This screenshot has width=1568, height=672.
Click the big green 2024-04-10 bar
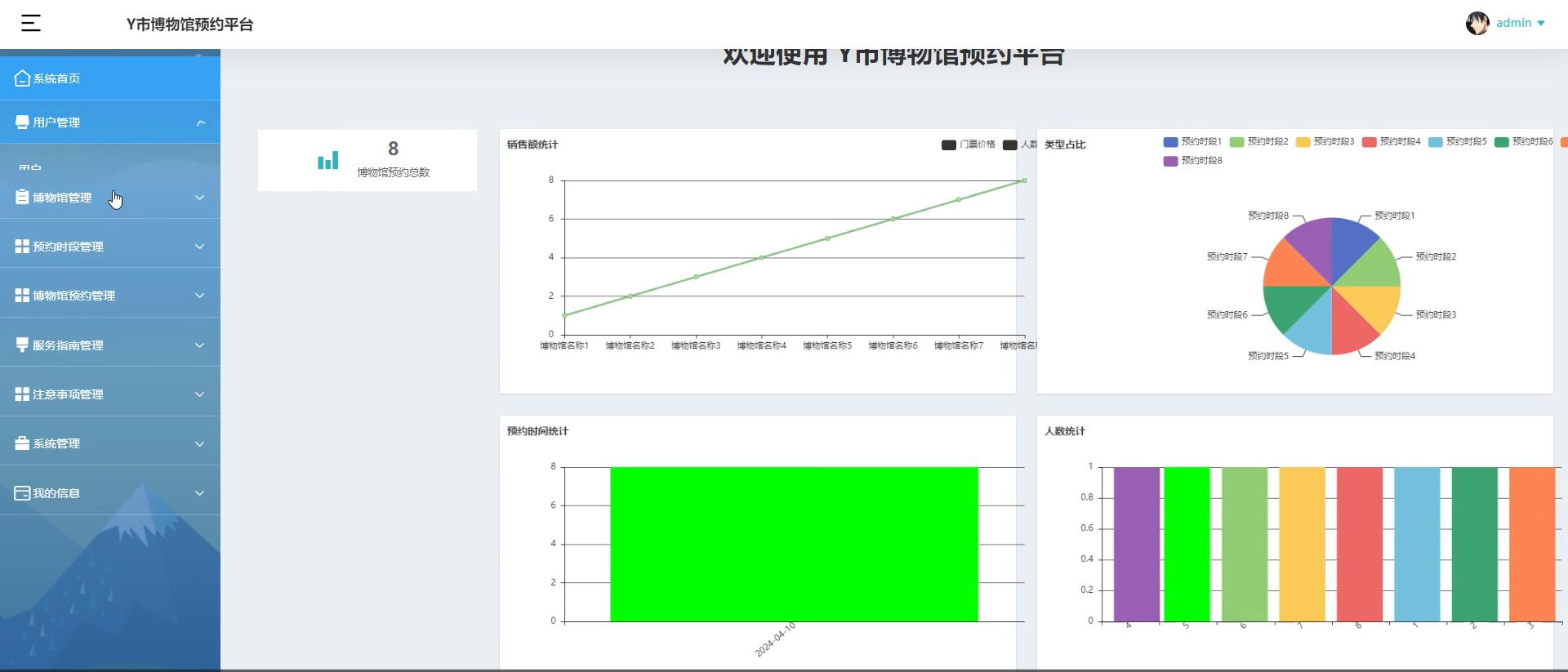794,545
